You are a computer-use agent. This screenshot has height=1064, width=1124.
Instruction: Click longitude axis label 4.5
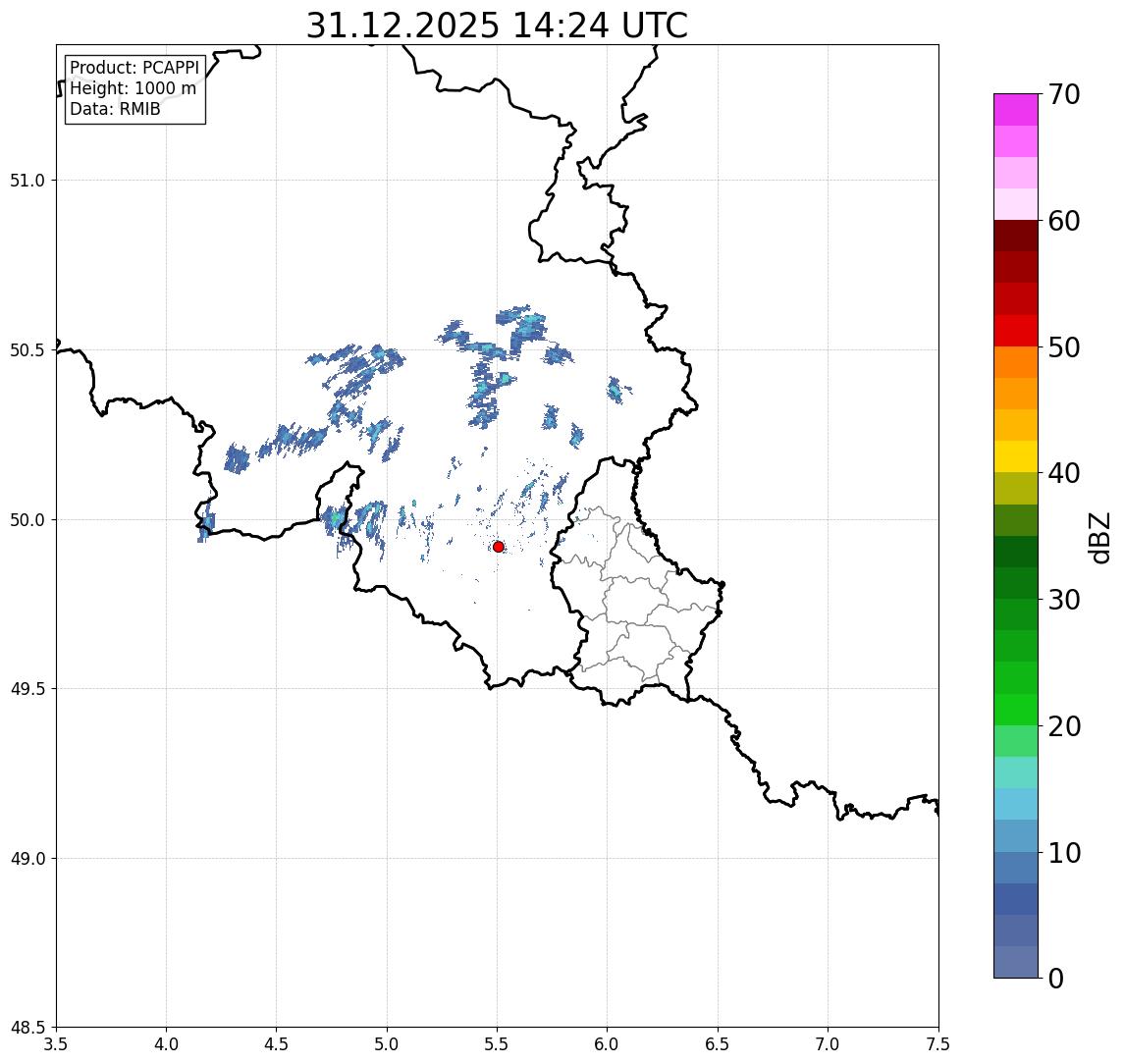click(277, 1044)
